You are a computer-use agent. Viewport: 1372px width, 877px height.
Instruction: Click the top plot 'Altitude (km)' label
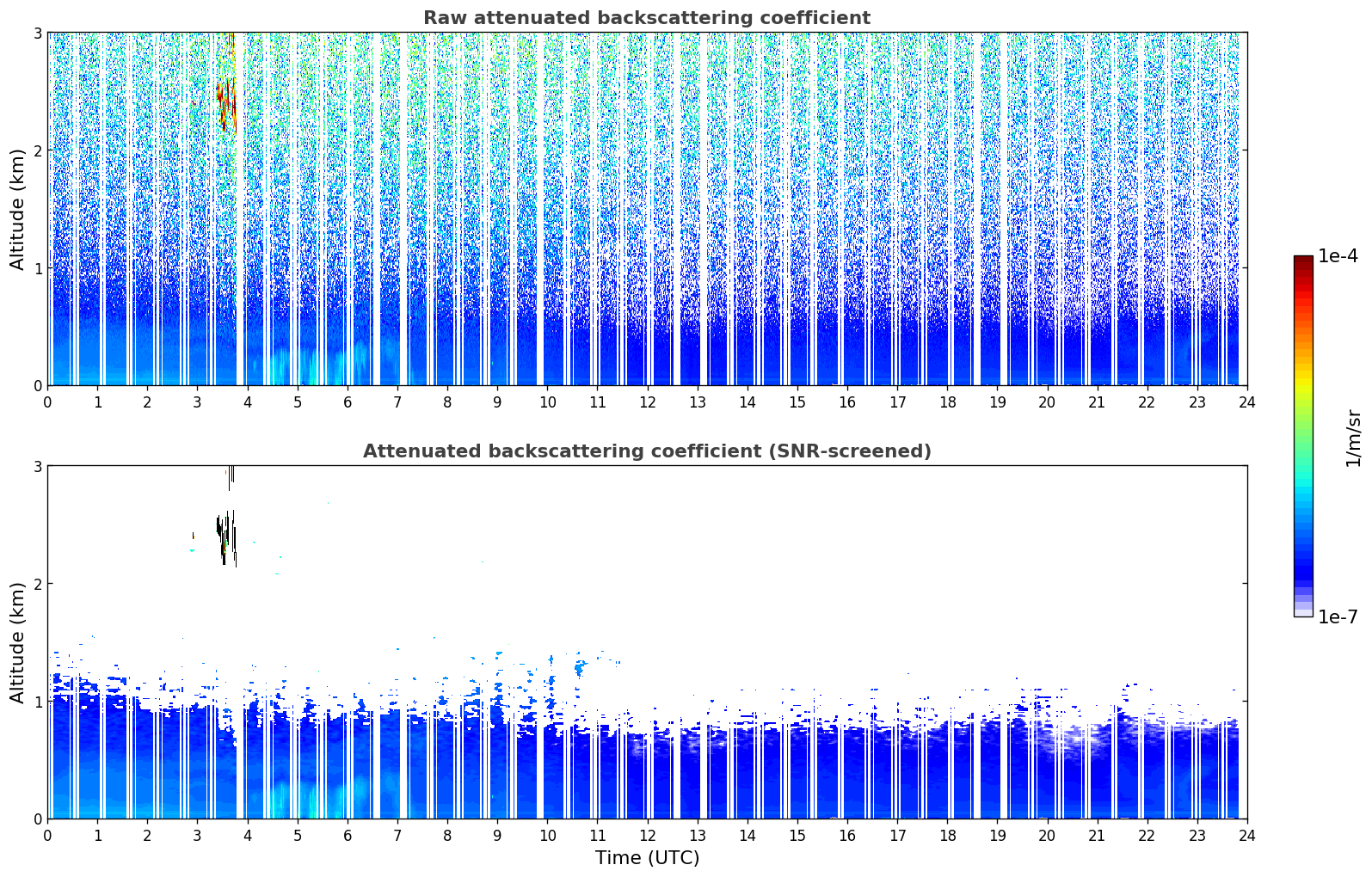coord(18,209)
